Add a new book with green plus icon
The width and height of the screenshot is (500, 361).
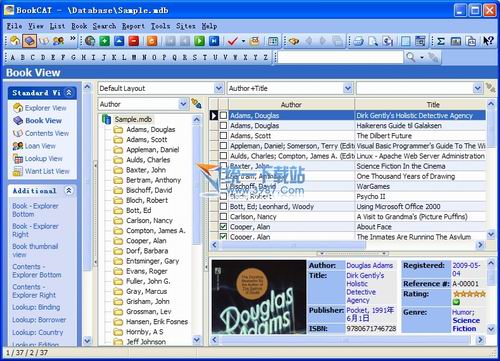click(104, 41)
